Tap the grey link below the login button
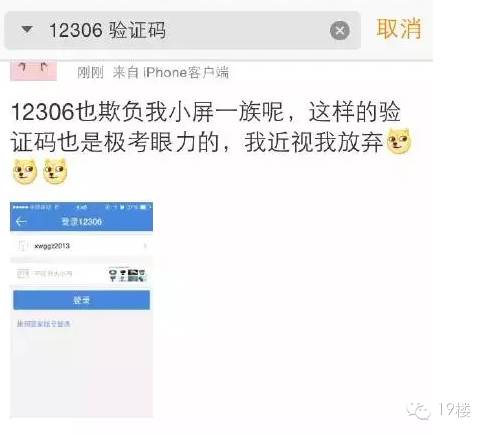Screen dimensions: 485x434 pyautogui.click(x=43, y=324)
